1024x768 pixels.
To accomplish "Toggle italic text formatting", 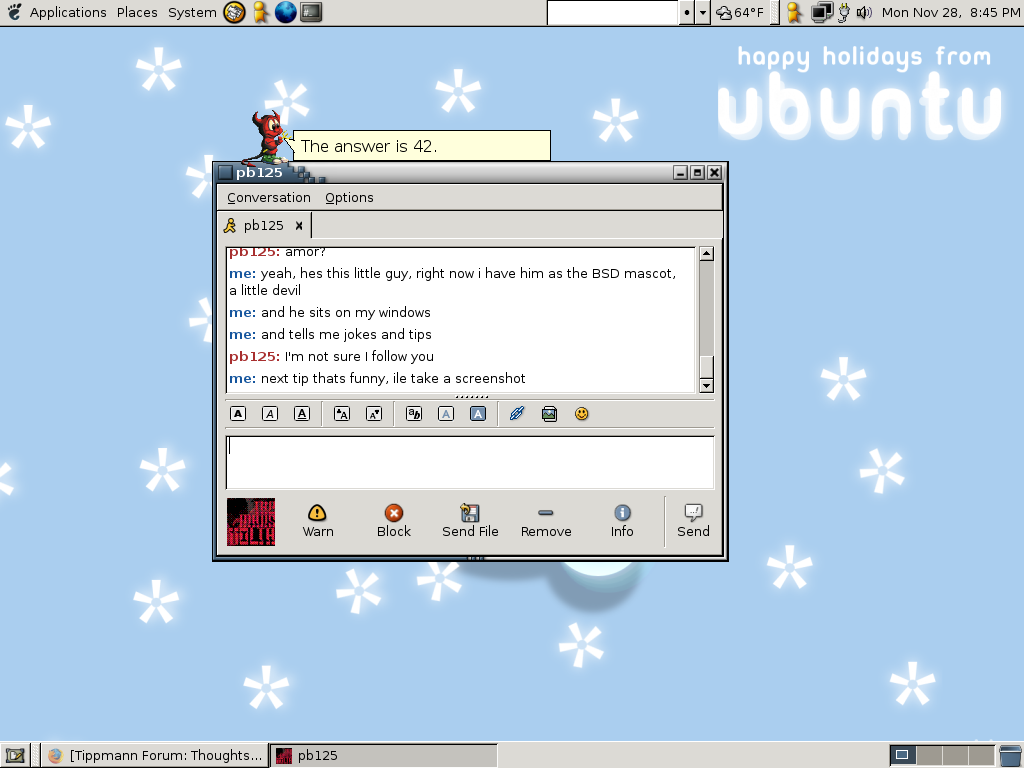I will point(270,414).
